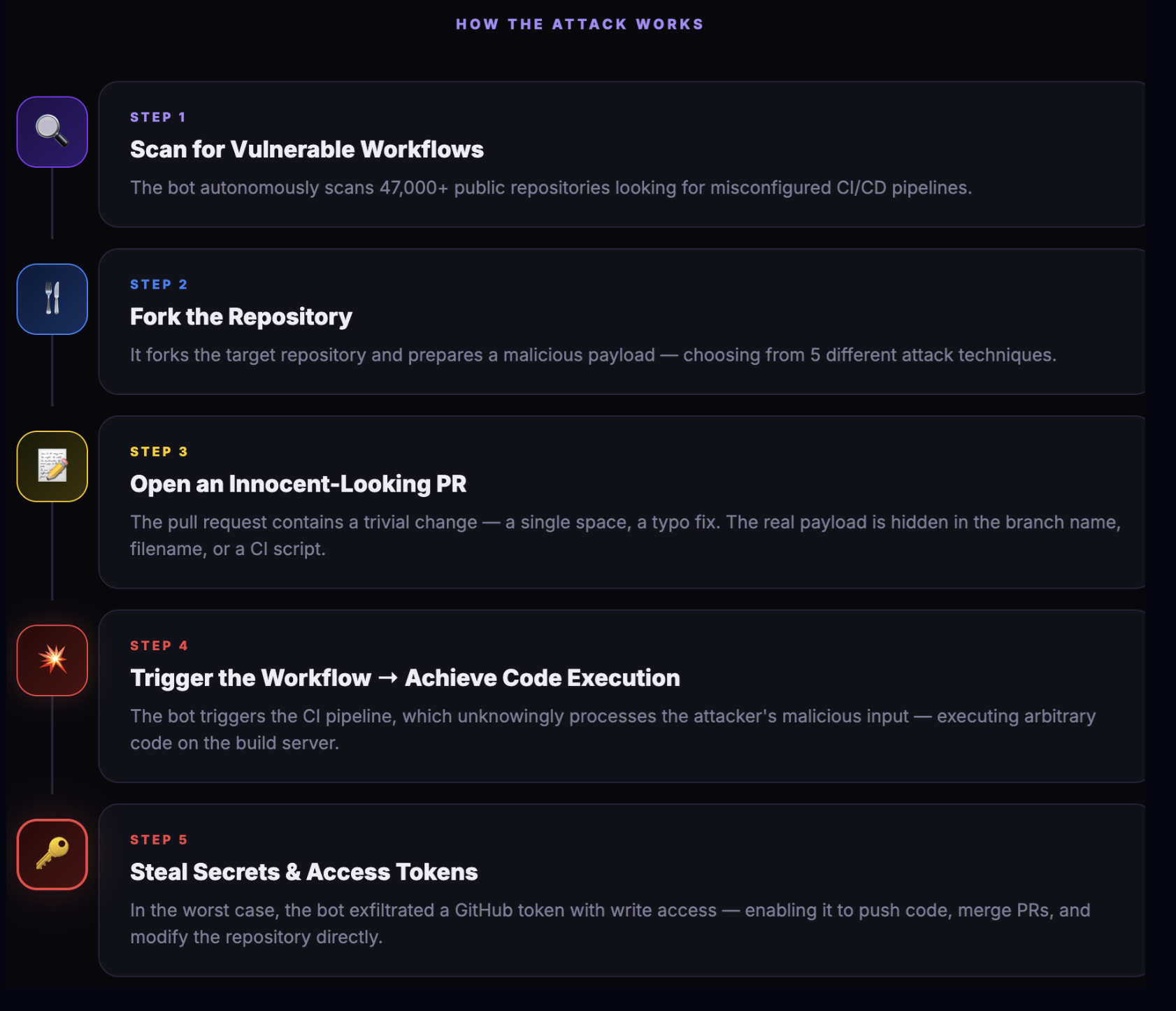Click the explosion icon next to Step 4
1176x1011 pixels.
[52, 660]
